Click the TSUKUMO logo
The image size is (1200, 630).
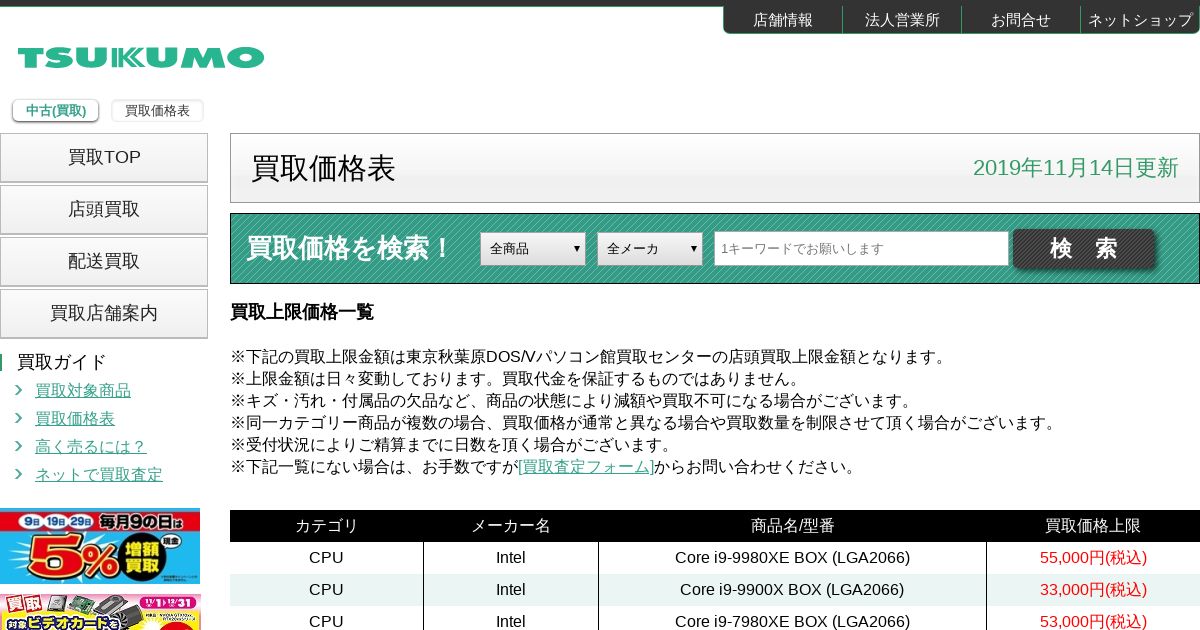(141, 57)
